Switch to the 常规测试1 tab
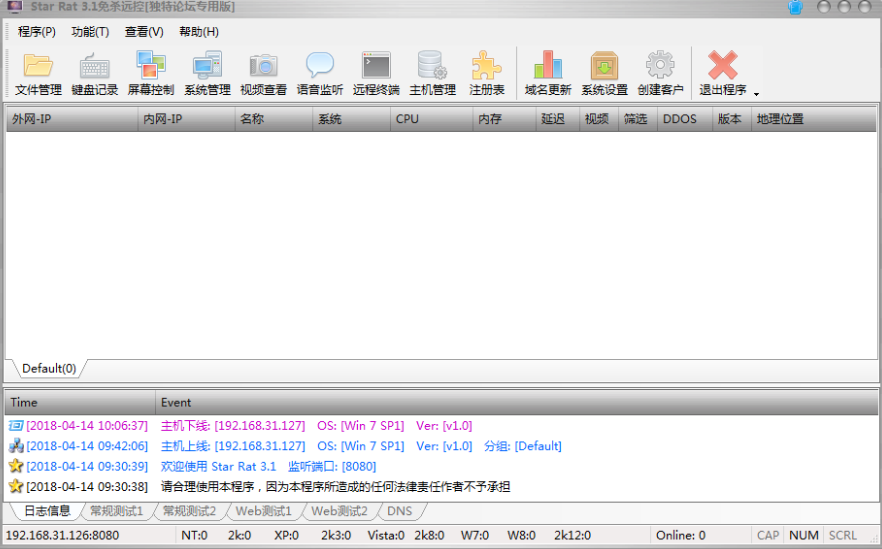Viewport: 882px width, 549px height. tap(116, 511)
